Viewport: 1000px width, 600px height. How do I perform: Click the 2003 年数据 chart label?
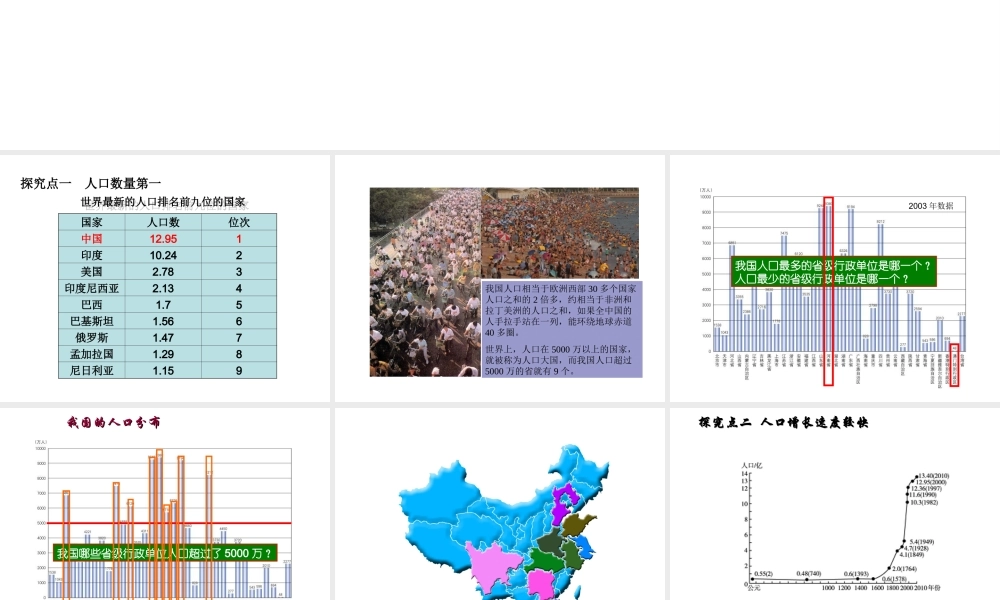pos(930,206)
